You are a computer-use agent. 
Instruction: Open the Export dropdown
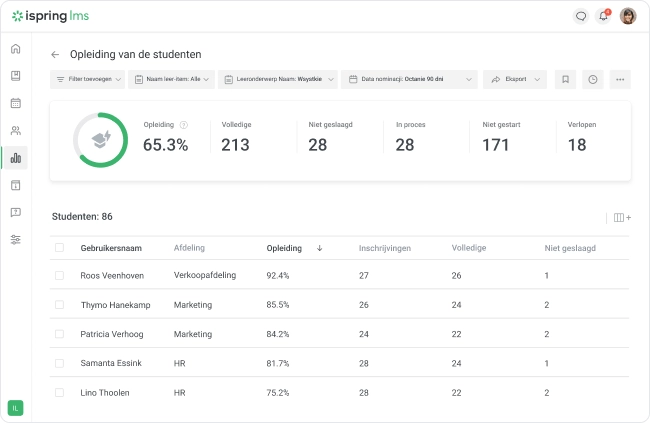pyautogui.click(x=515, y=79)
